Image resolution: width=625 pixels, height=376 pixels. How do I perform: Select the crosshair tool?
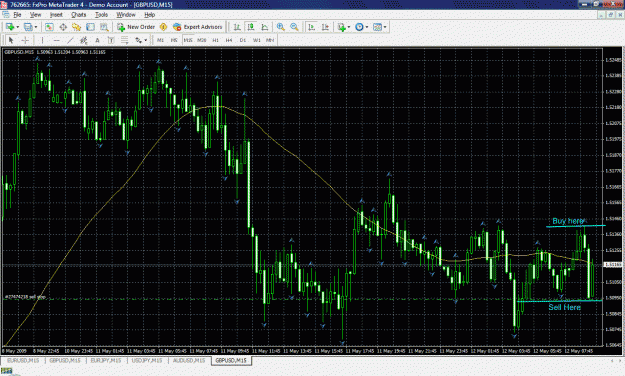click(25, 40)
